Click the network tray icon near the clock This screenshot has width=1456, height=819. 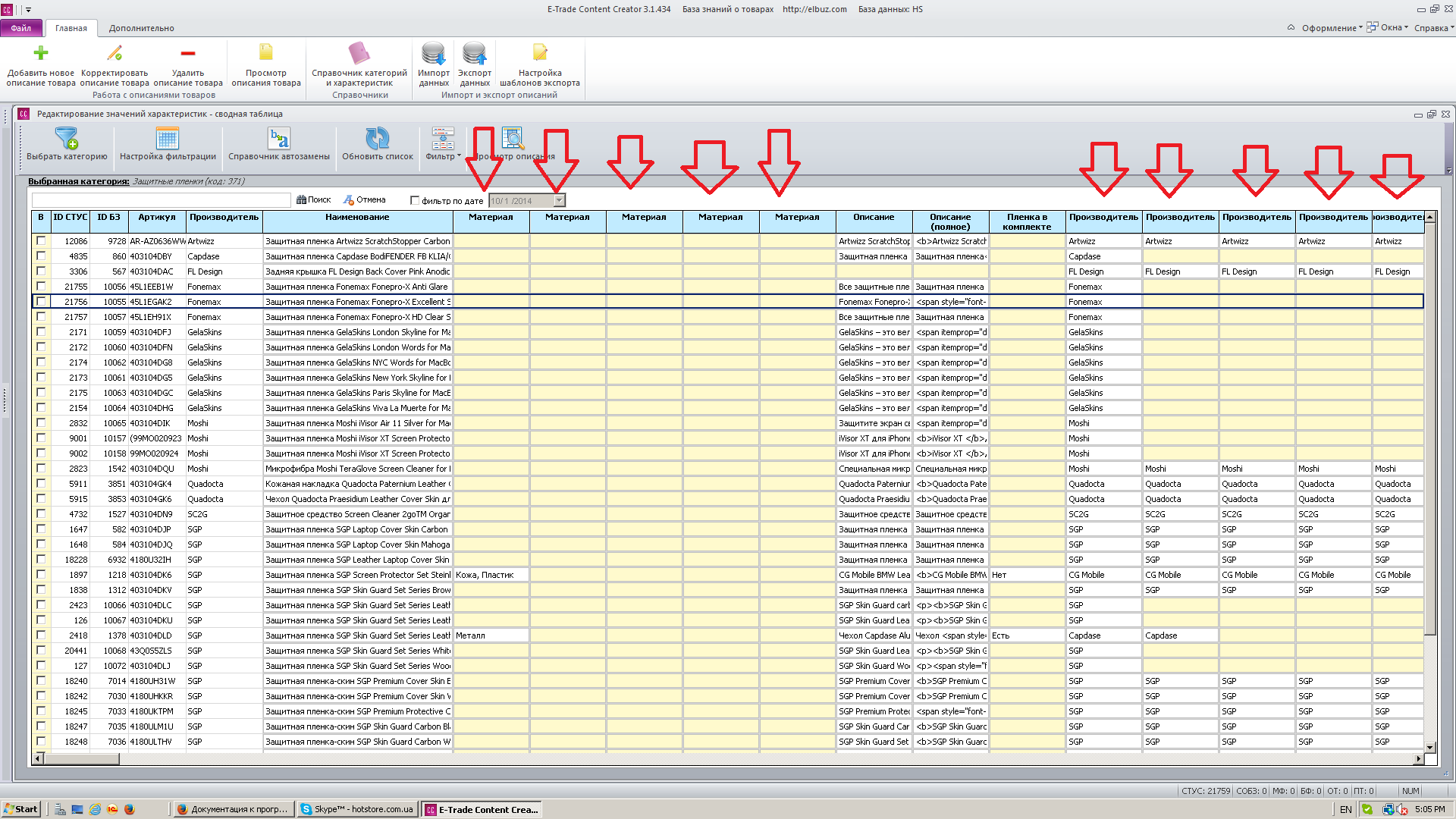tap(1389, 809)
